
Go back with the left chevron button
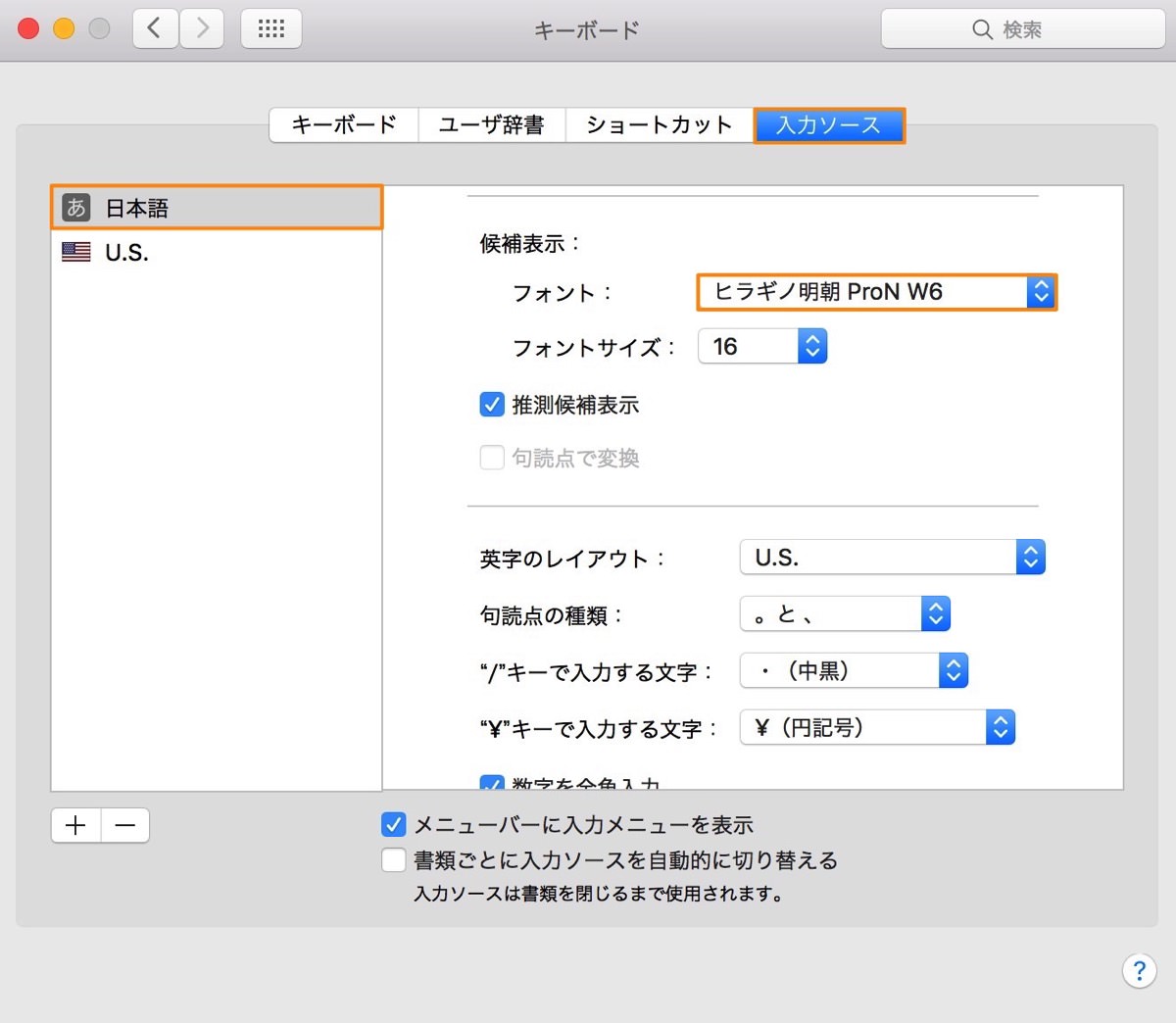(155, 28)
